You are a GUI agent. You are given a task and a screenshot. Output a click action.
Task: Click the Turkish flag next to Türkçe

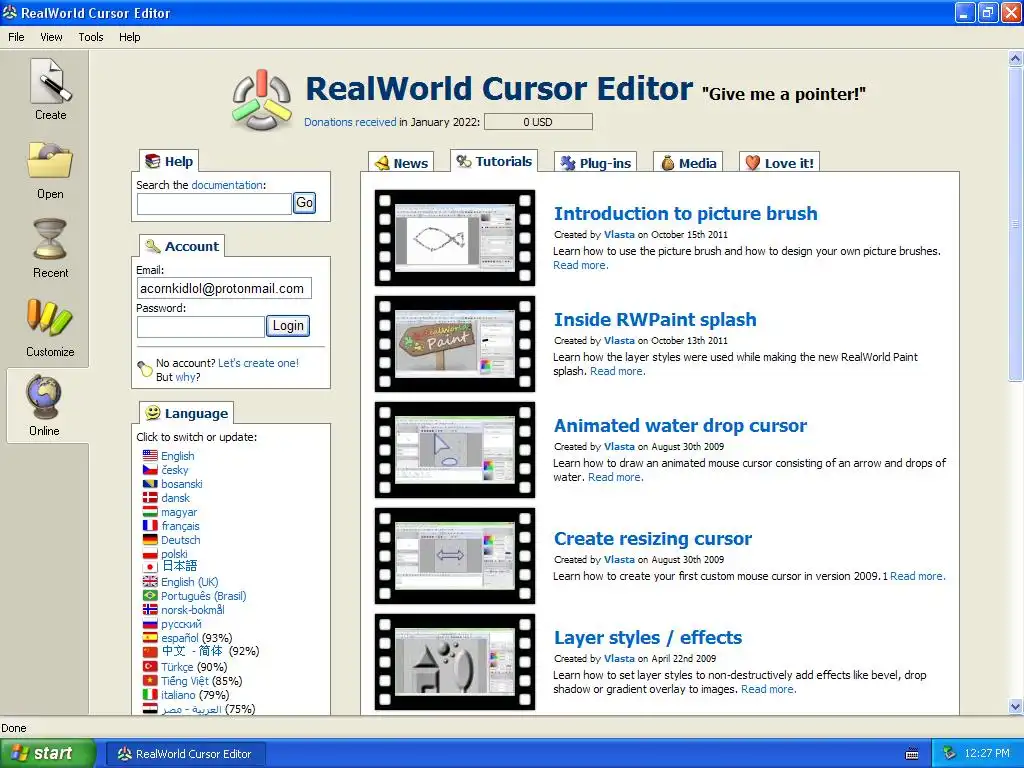(x=150, y=666)
